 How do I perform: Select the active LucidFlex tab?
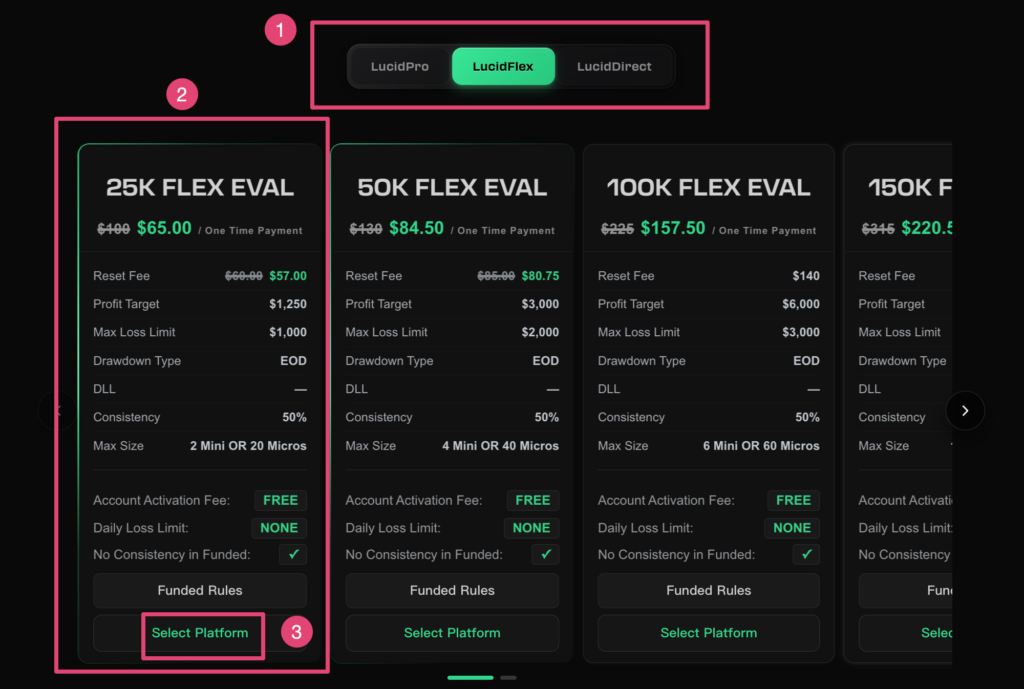(x=503, y=67)
